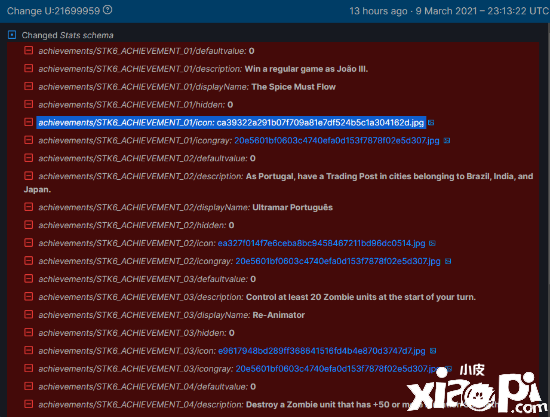
Task: Click minus icon beside ACHIEVEMENT_01/defaultvalue
Action: click(x=28, y=51)
